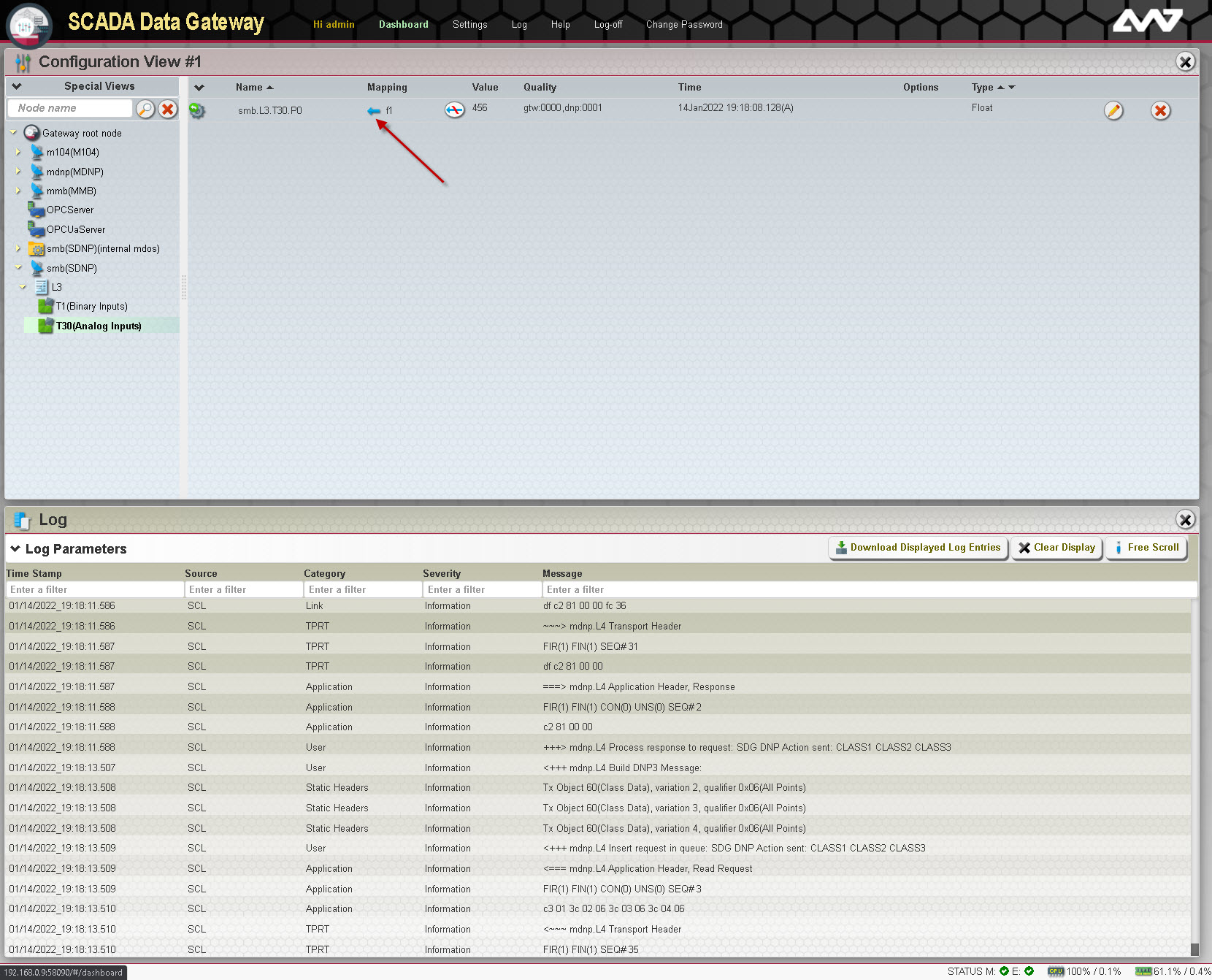Delete the smb.L3.T30.P0 point with red X
This screenshot has height=980, width=1212.
(1160, 110)
